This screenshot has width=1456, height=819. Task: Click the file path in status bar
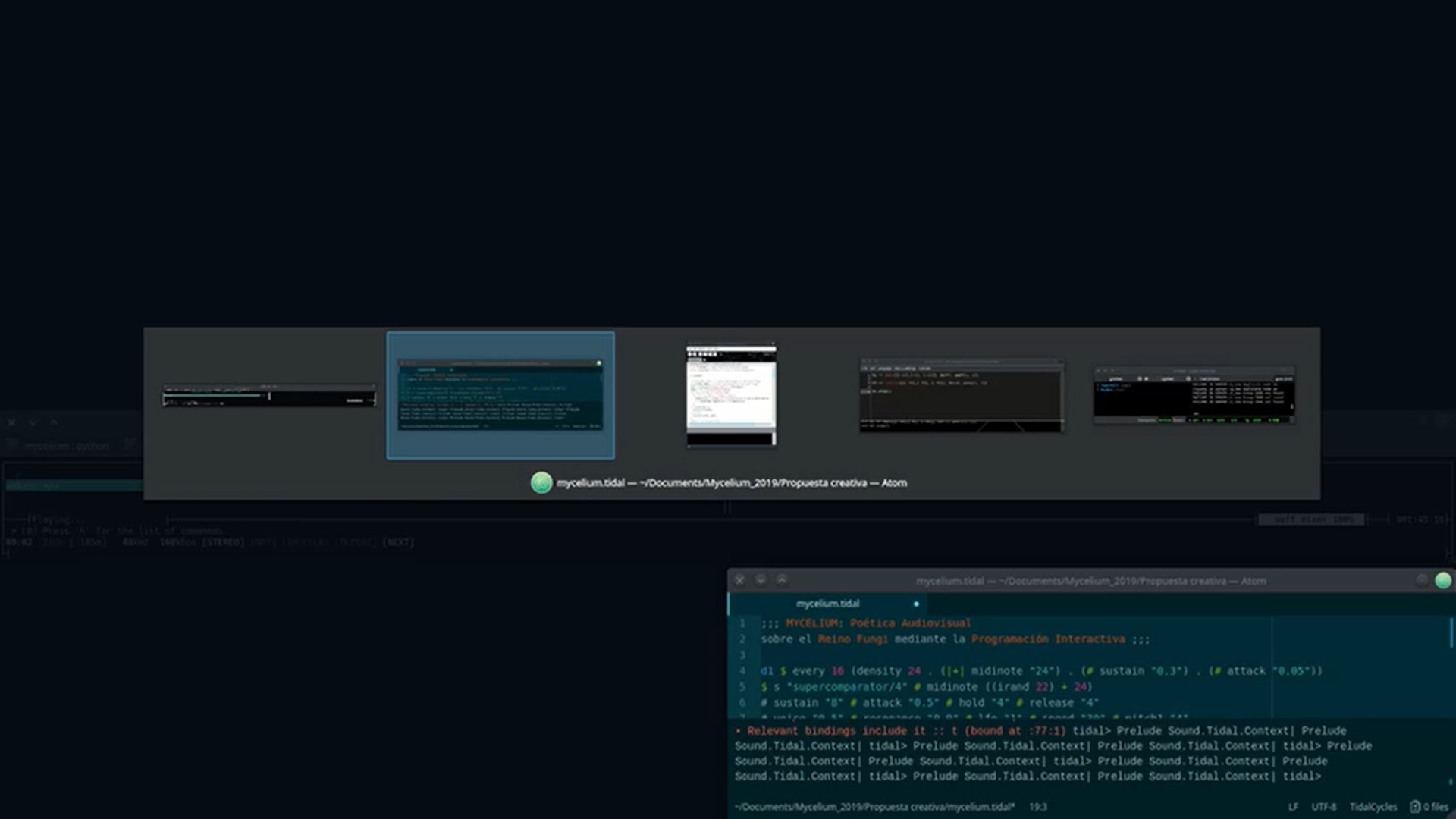(x=874, y=807)
